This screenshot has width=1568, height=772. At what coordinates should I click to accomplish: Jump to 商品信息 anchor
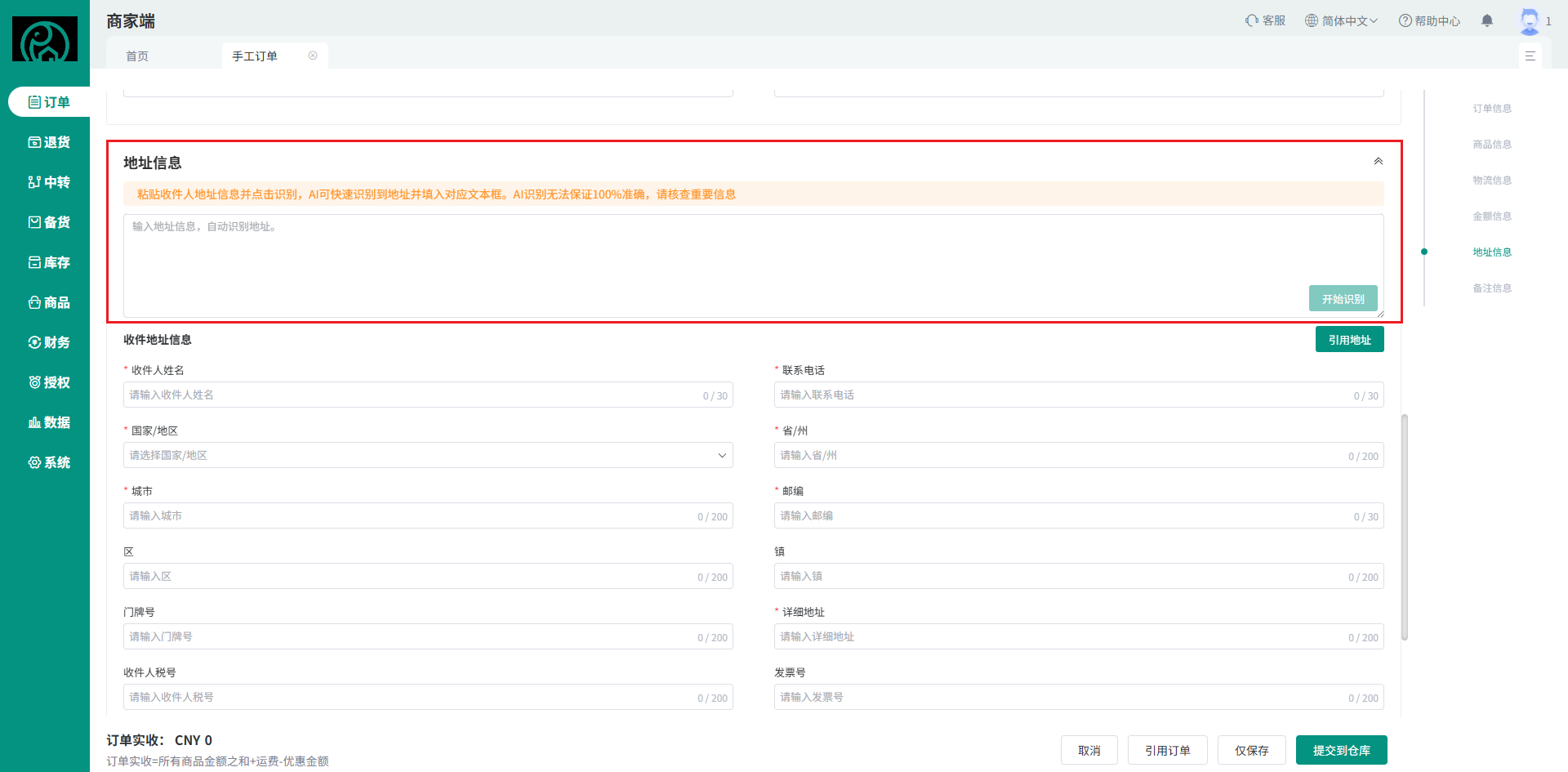tap(1492, 144)
